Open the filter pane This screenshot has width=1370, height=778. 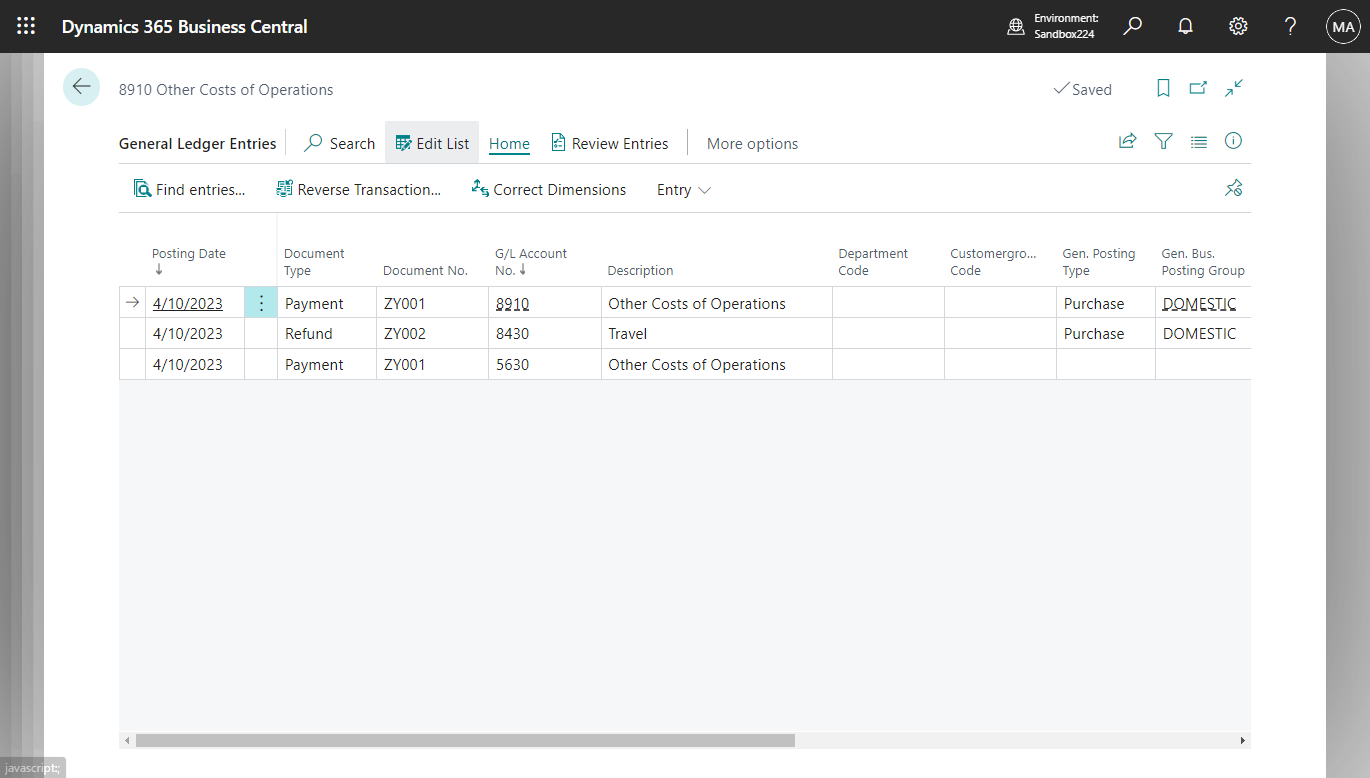pos(1163,142)
